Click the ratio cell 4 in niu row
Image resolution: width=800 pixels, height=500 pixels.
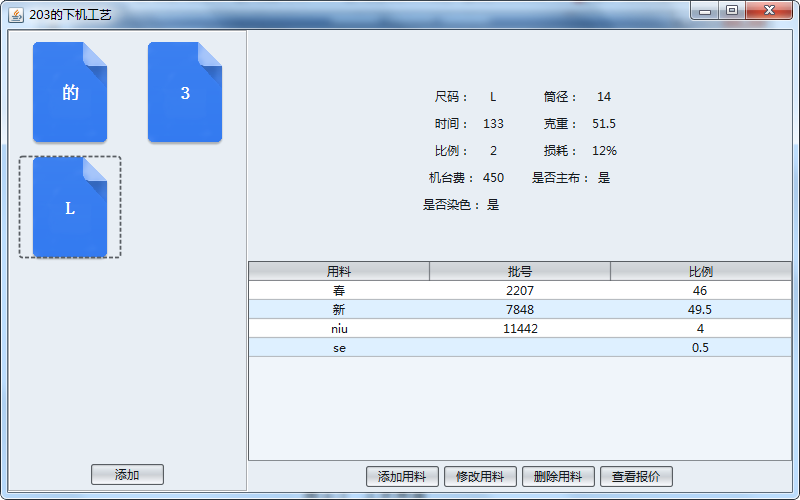tap(701, 329)
